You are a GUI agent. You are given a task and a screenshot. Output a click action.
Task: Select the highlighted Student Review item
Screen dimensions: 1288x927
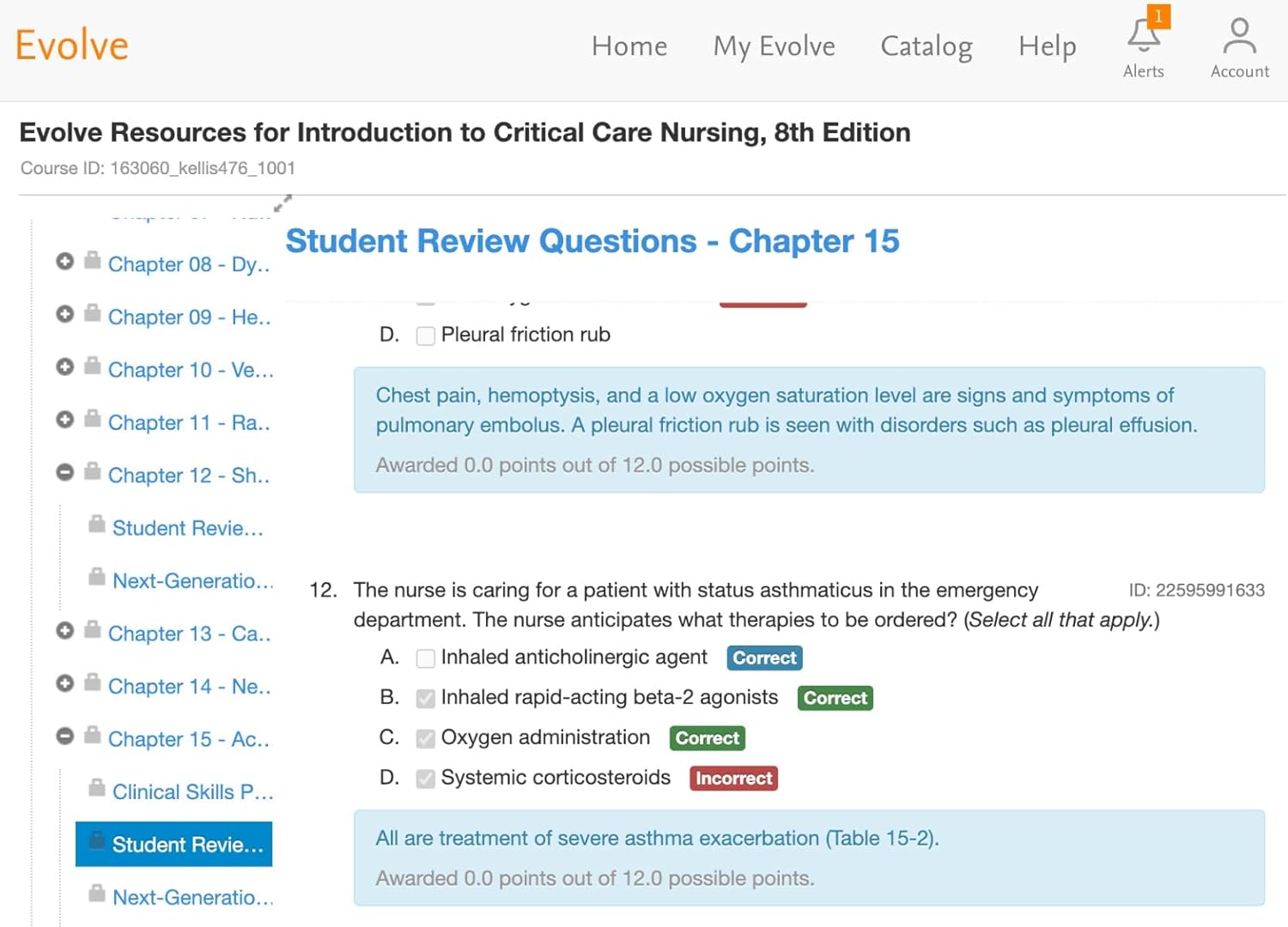point(186,845)
